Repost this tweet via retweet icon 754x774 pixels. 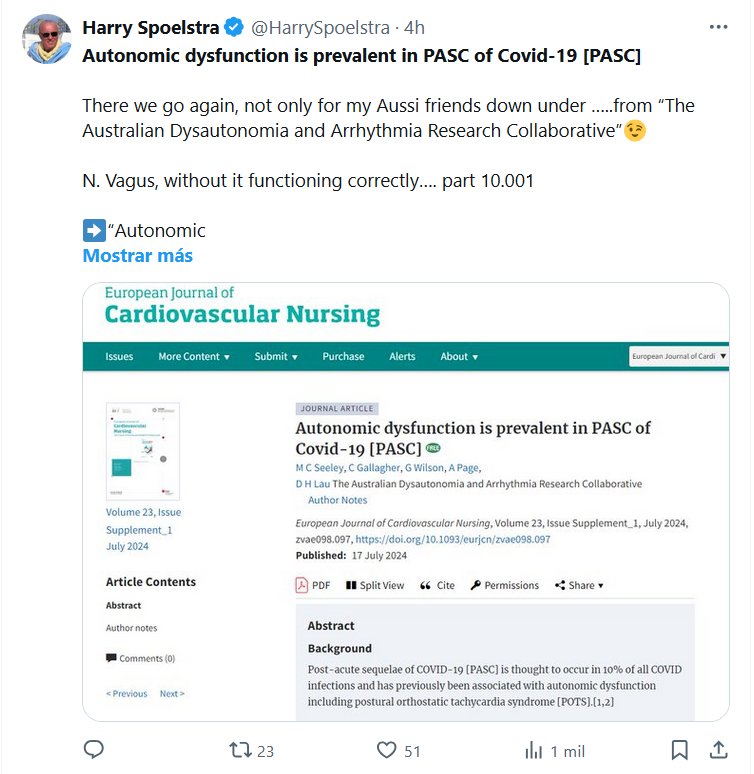click(240, 750)
